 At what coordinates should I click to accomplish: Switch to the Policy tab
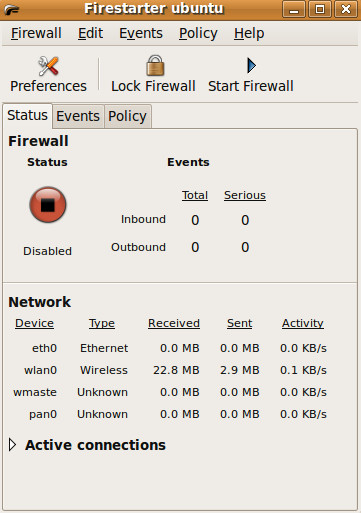tap(128, 116)
